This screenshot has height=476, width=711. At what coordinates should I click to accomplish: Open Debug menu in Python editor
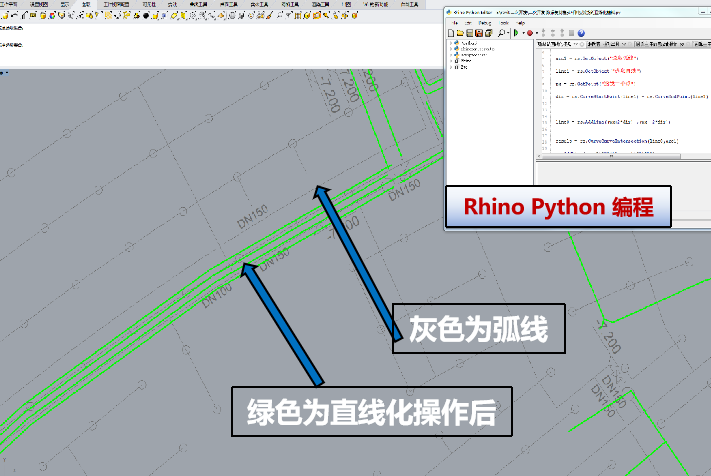pyautogui.click(x=485, y=23)
